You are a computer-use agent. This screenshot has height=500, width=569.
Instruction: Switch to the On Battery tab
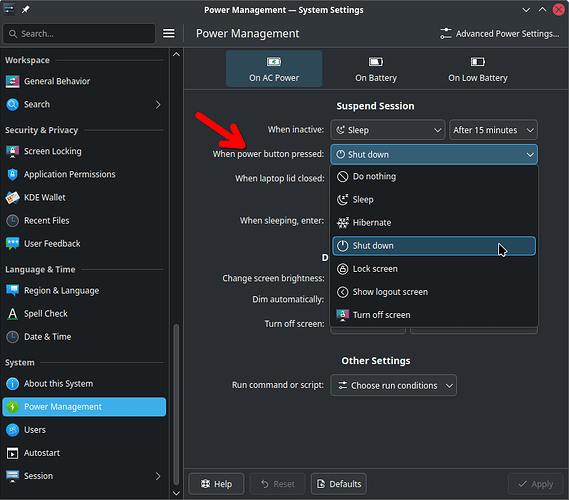click(x=376, y=69)
